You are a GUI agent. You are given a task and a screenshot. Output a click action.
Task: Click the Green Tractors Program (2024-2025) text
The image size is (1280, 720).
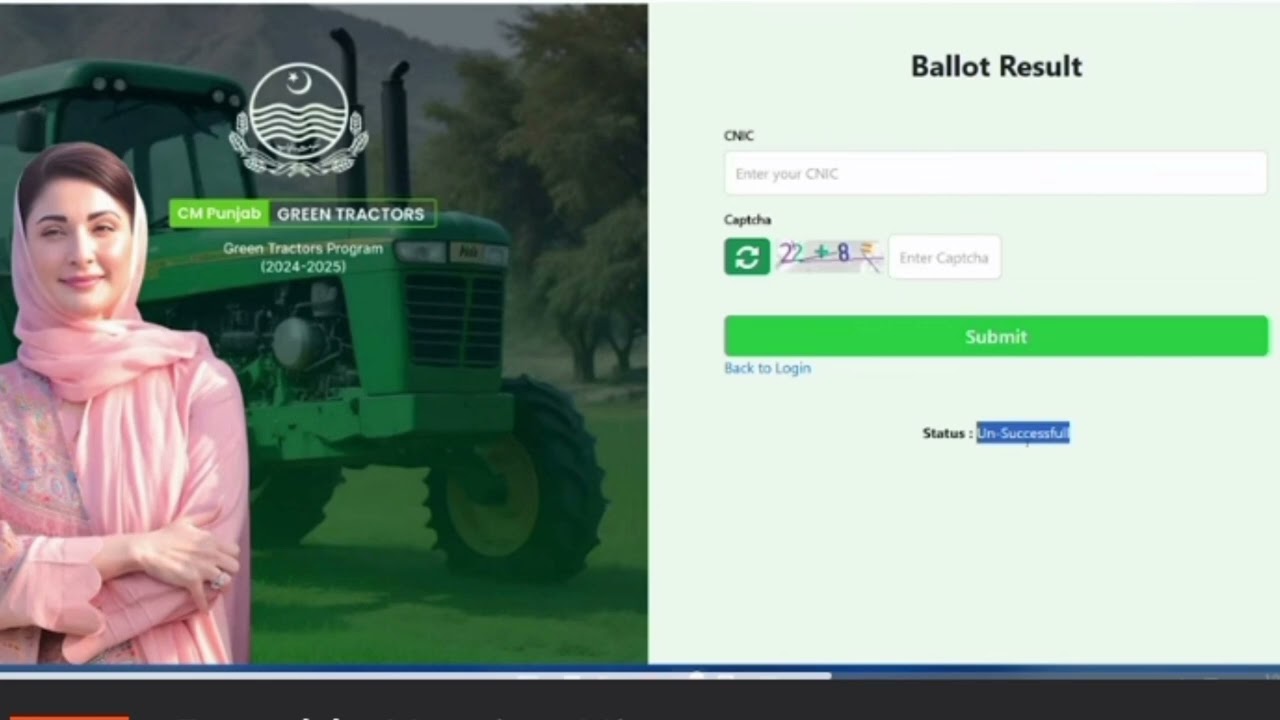pos(303,258)
